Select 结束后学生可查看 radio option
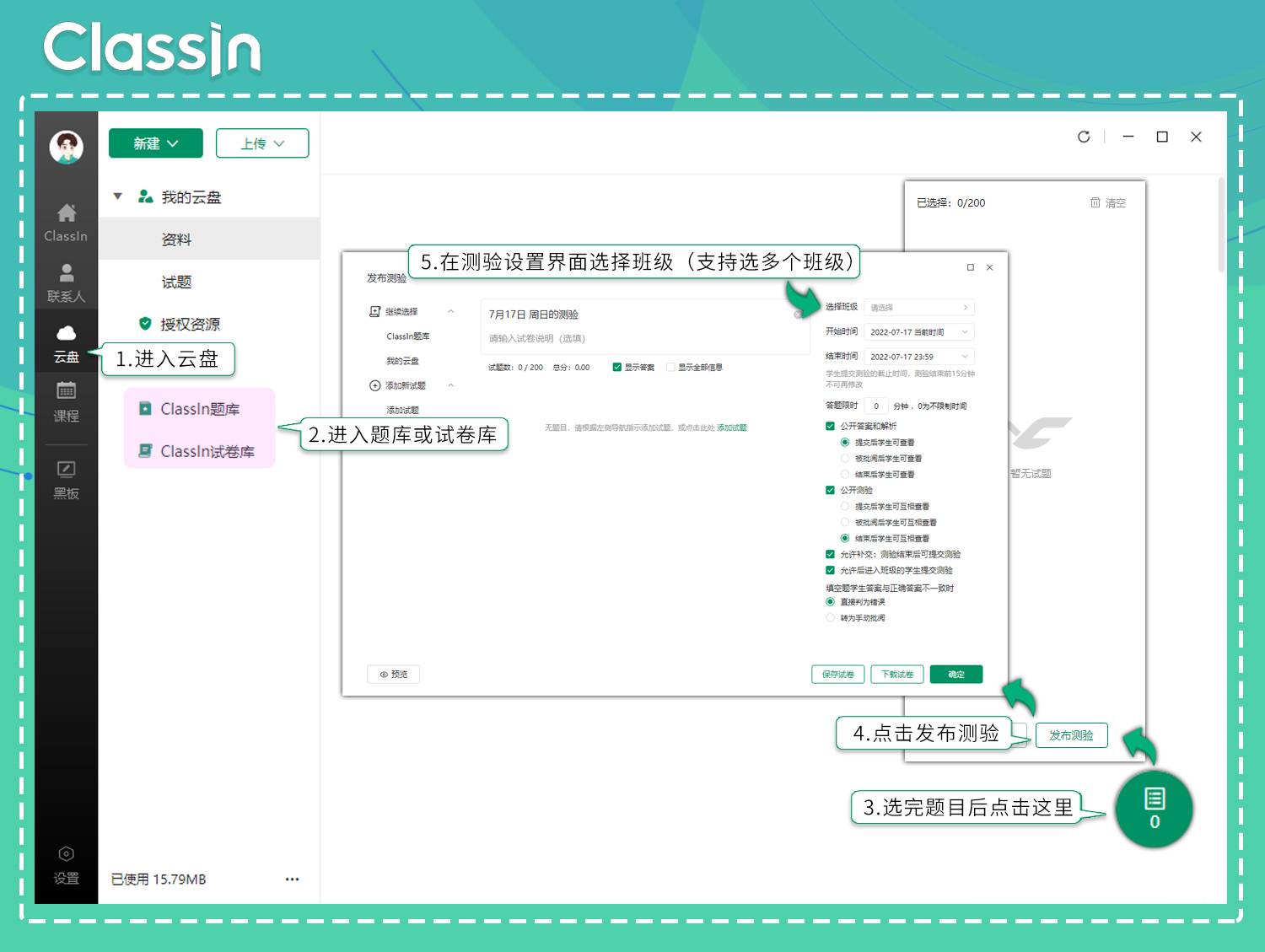1265x952 pixels. tap(845, 474)
